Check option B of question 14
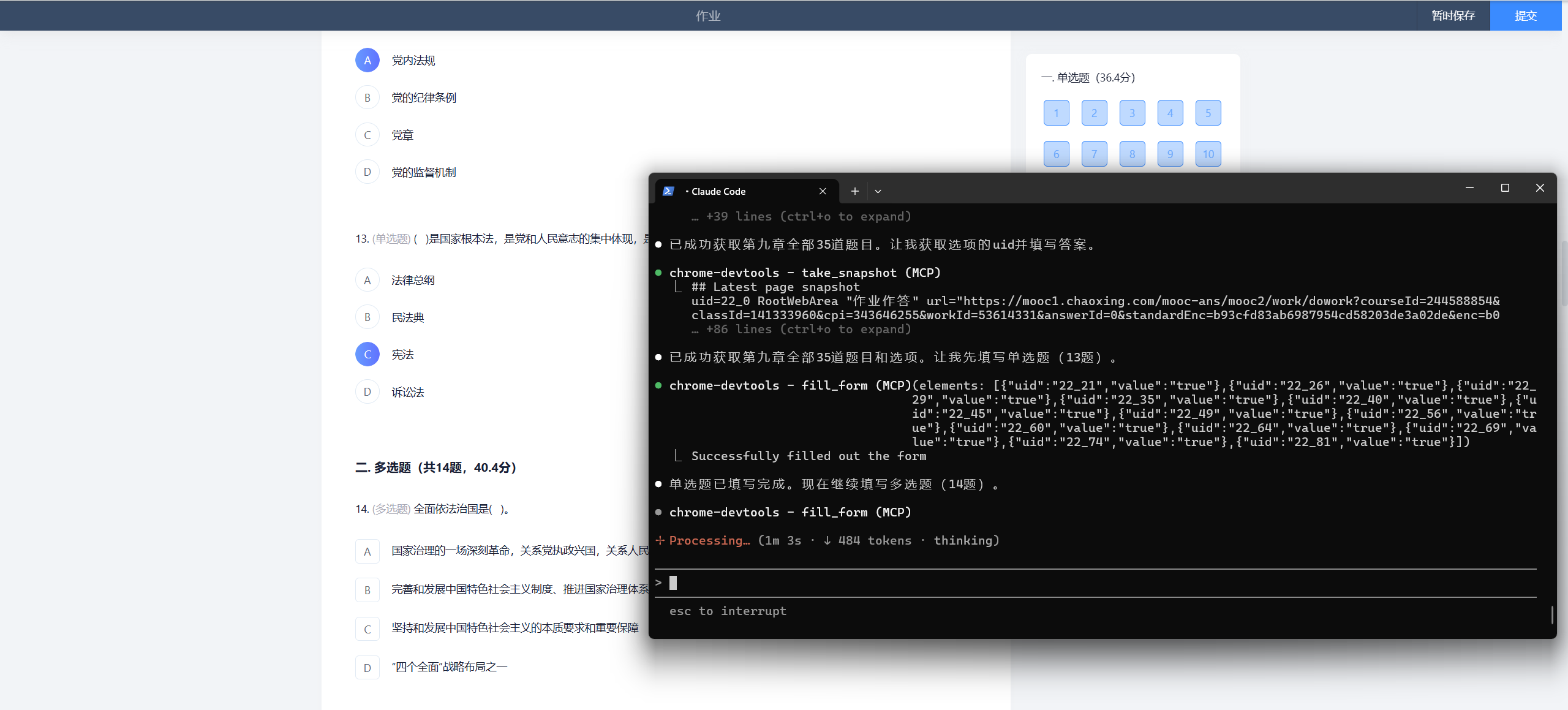The image size is (1568, 710). tap(367, 590)
